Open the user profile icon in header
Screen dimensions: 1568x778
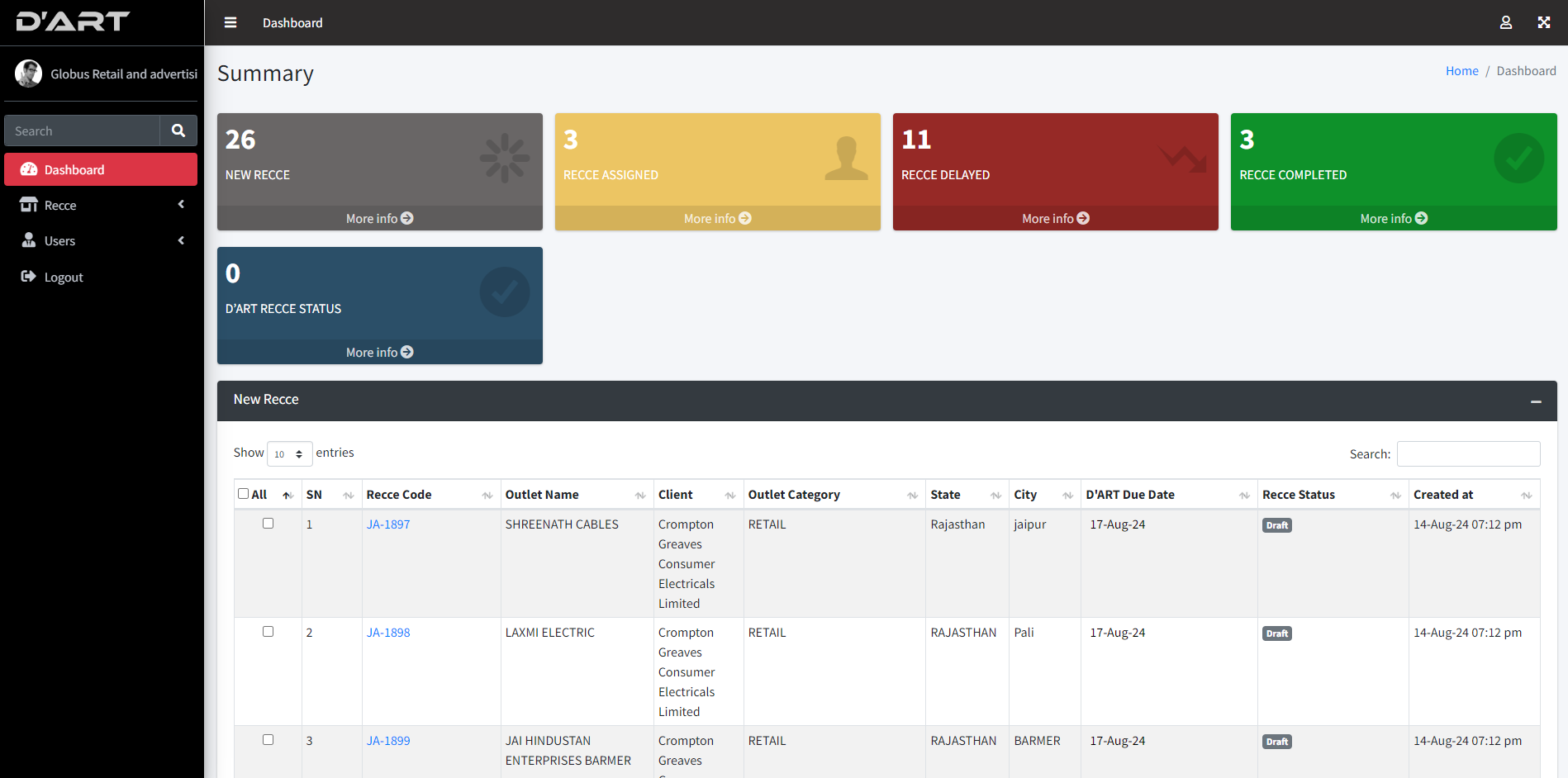[1505, 22]
